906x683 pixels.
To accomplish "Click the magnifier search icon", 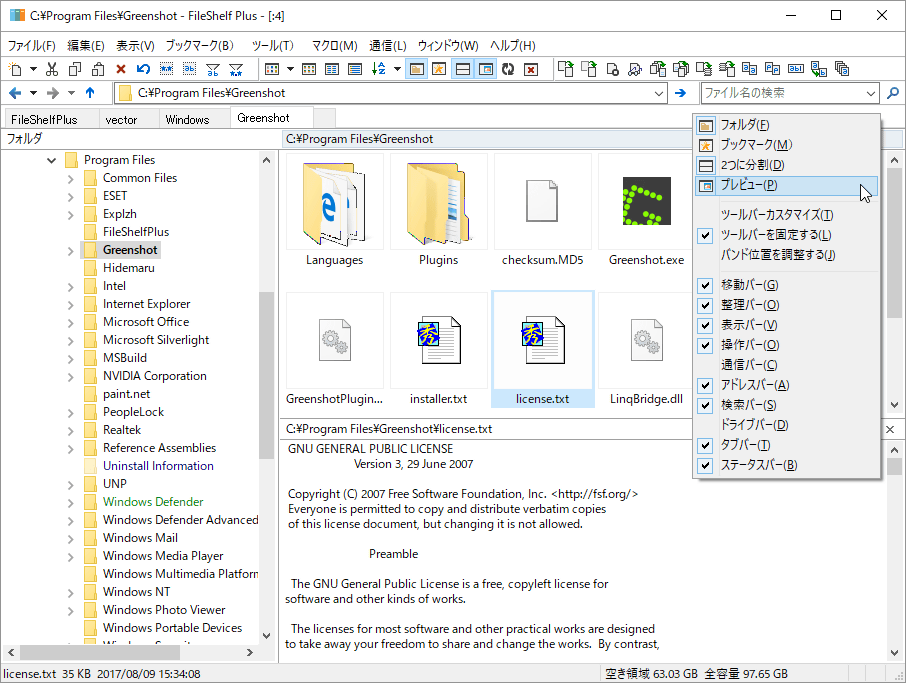I will click(893, 92).
